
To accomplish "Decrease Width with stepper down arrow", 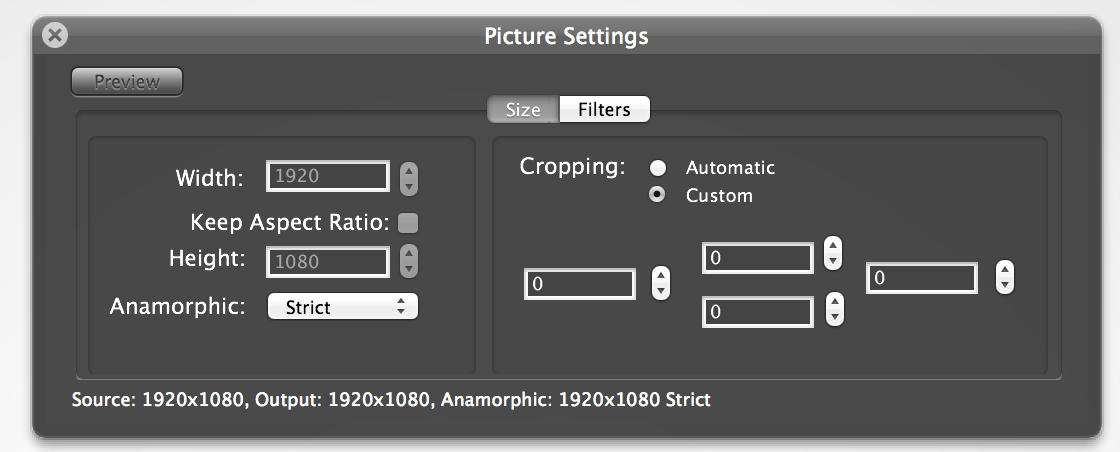I will pyautogui.click(x=409, y=187).
